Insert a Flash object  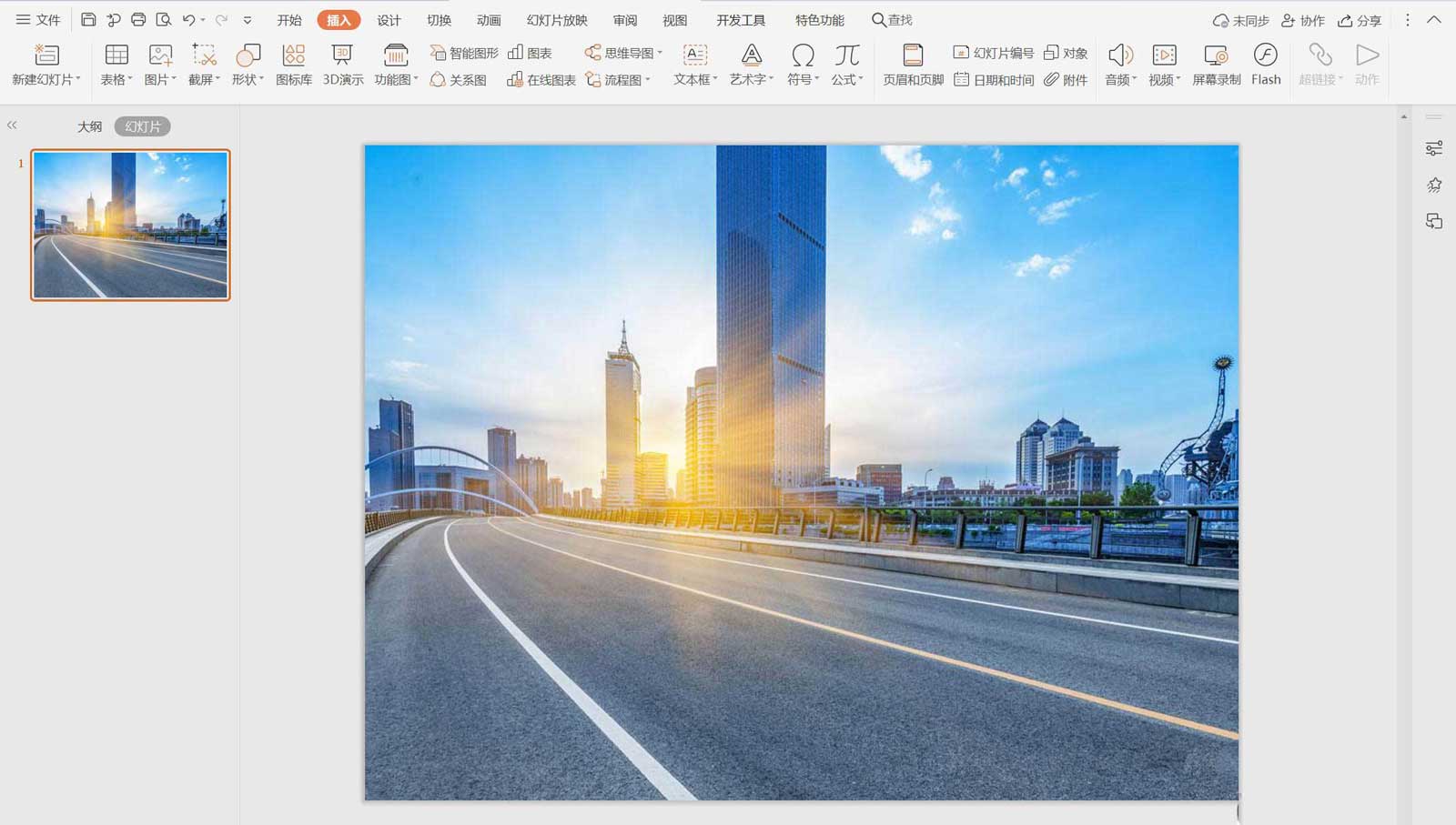1265,65
